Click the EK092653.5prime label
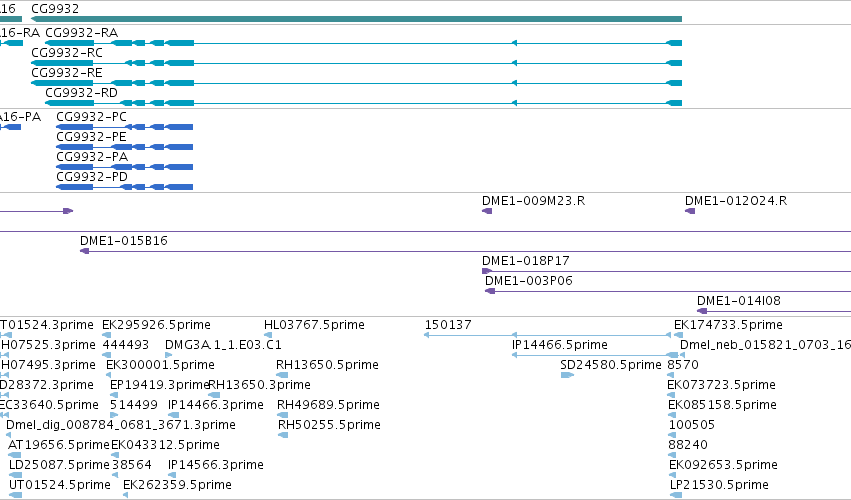 point(723,465)
